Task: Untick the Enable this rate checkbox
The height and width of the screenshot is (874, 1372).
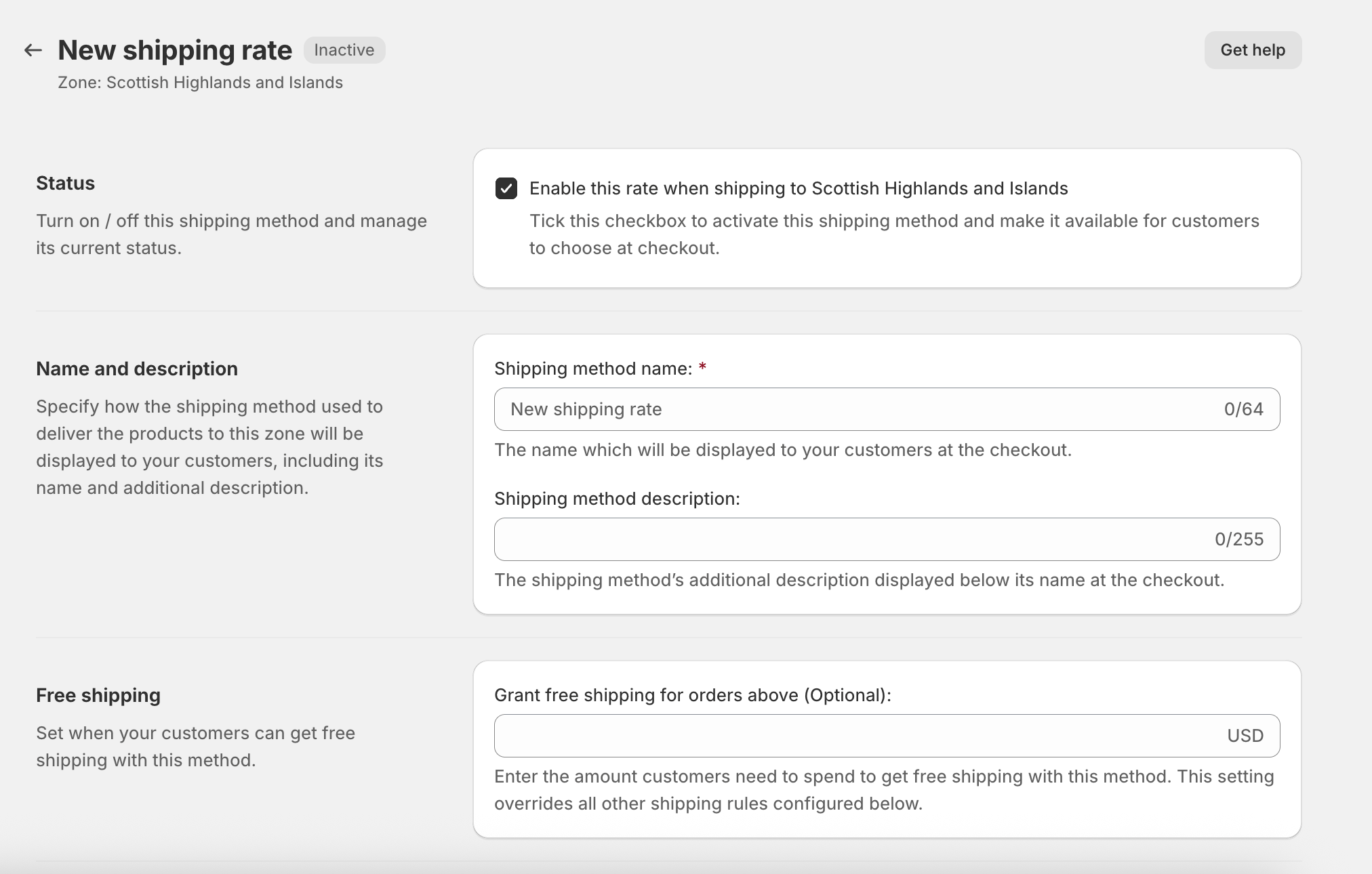Action: pyautogui.click(x=506, y=188)
